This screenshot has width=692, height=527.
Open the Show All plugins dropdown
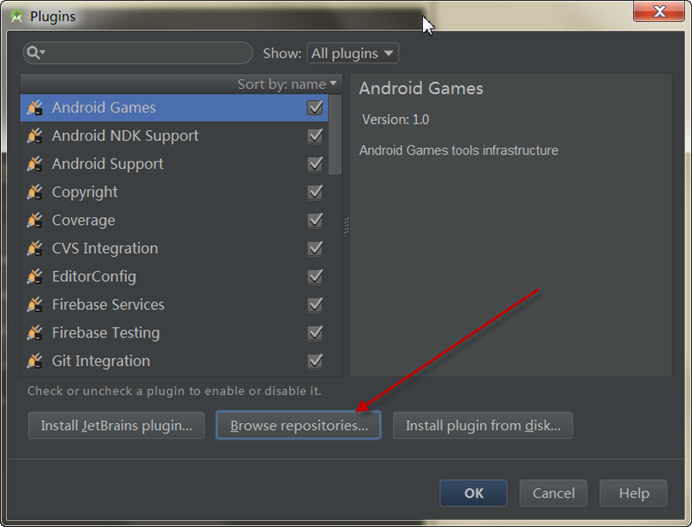[353, 53]
